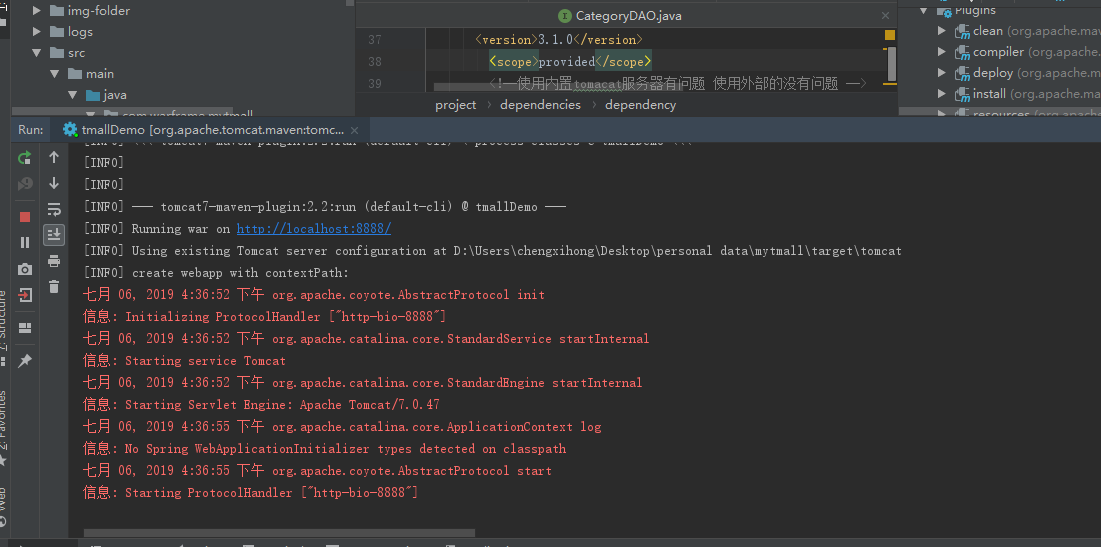This screenshot has width=1101, height=547.
Task: Select the java source folder
Action: [114, 95]
